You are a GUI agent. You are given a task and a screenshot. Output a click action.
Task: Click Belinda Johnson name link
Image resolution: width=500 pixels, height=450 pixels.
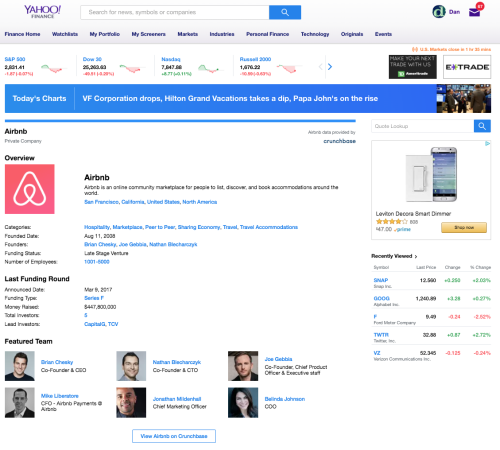pyautogui.click(x=285, y=399)
